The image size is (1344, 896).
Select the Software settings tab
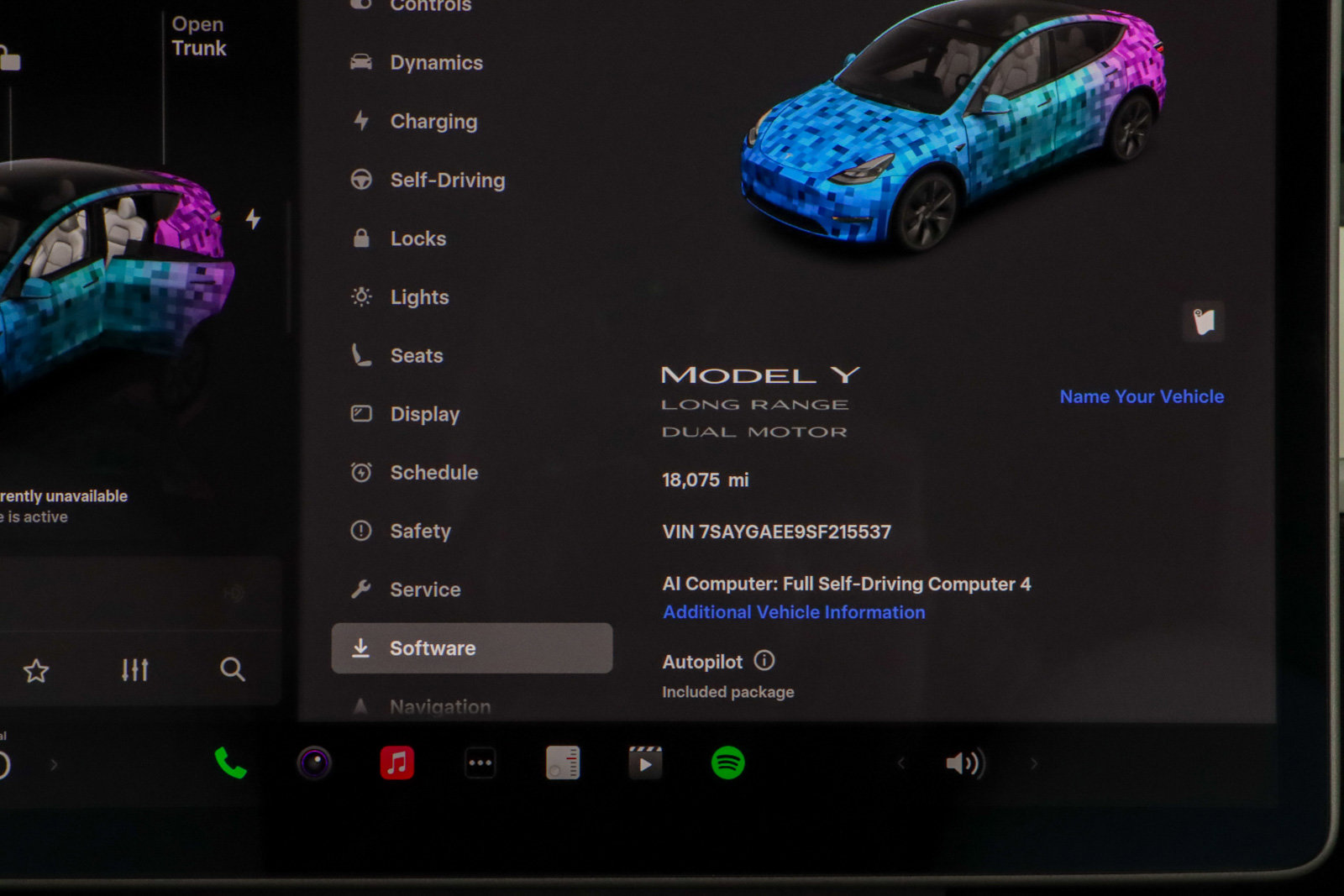(432, 647)
